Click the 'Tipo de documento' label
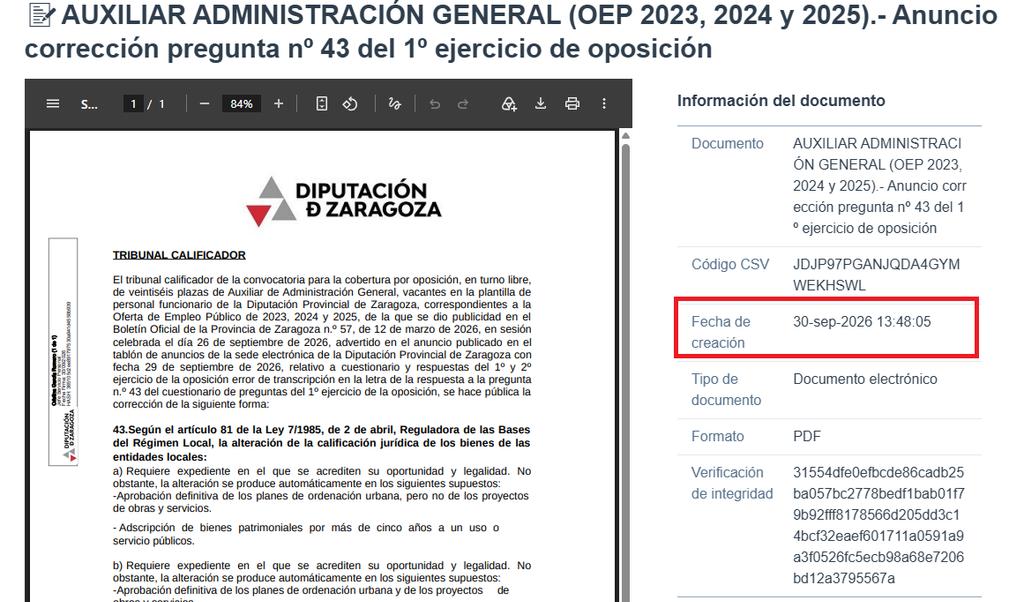 click(x=726, y=390)
